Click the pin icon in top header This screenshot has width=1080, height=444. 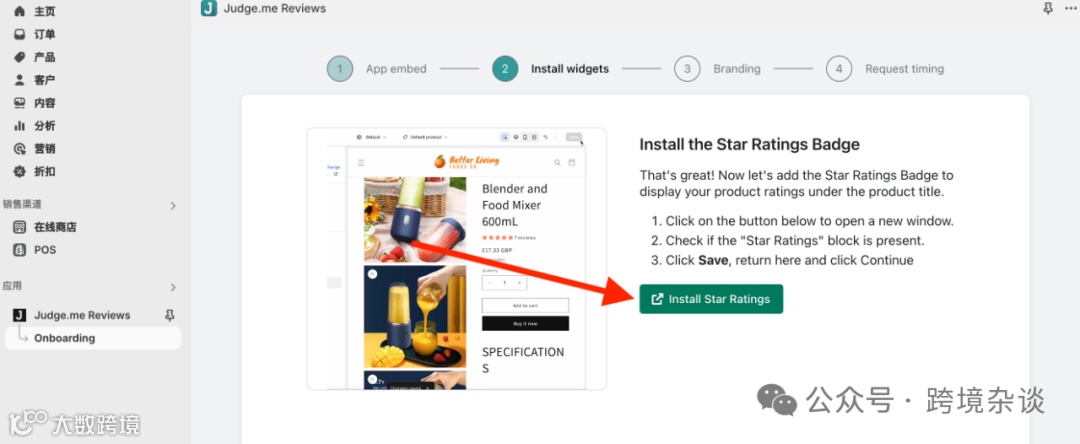point(1048,9)
